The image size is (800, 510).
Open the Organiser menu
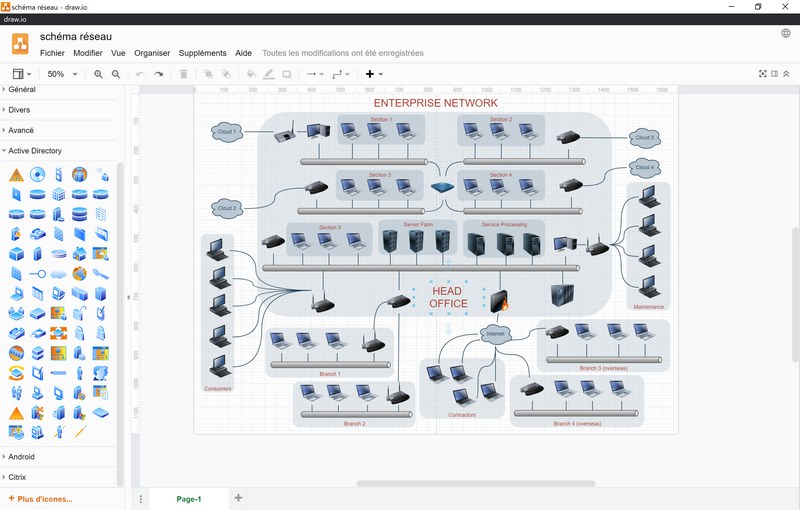click(x=152, y=53)
